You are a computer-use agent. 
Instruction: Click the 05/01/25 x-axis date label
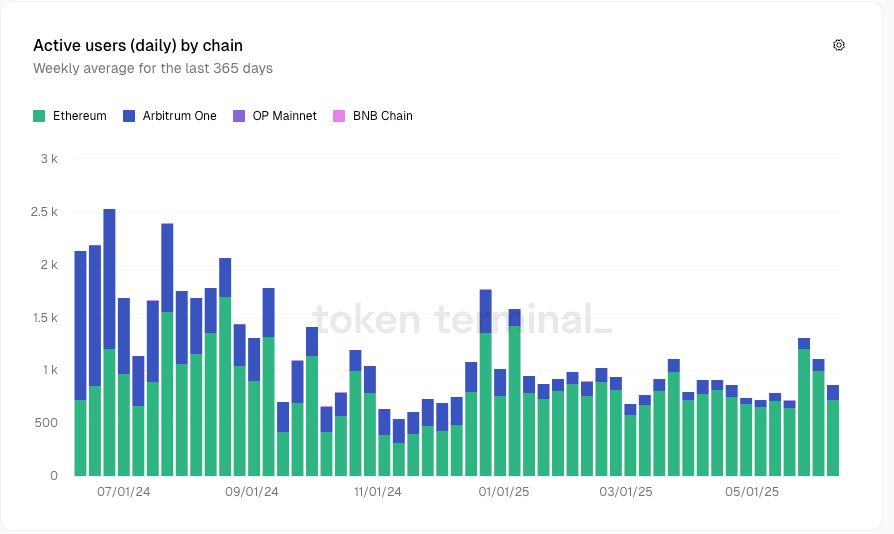[x=751, y=492]
